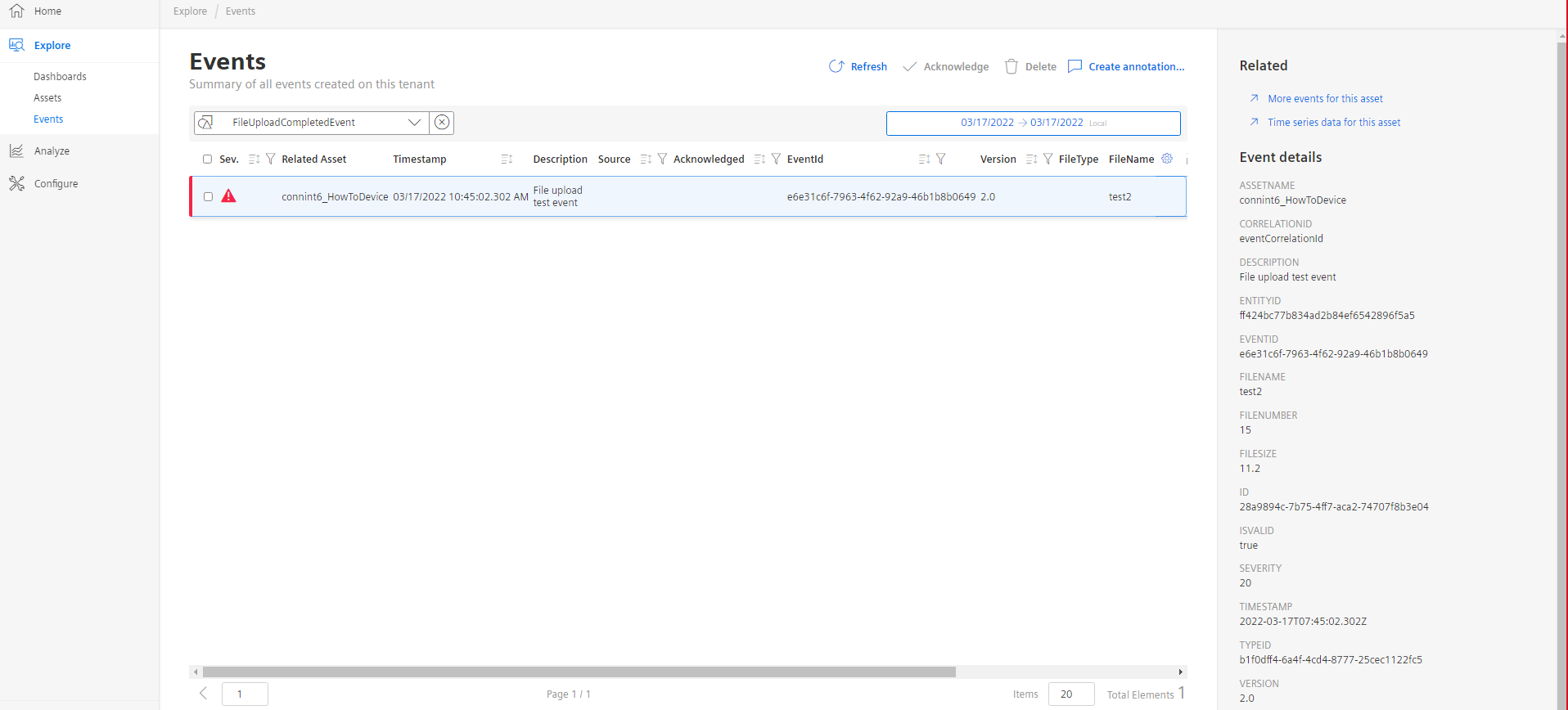Click the Acknowledge button
Screen dimensions: 1568x710
point(956,67)
